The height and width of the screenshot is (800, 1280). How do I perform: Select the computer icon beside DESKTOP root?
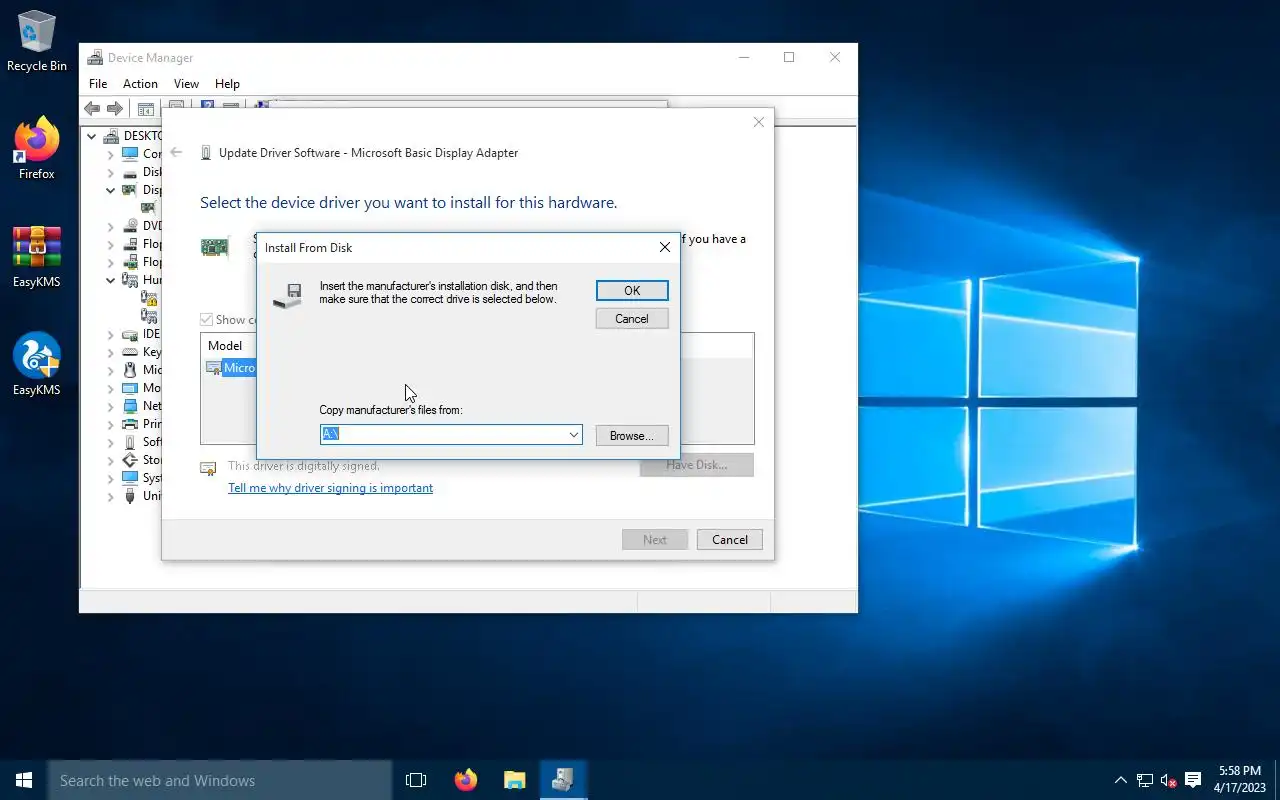[x=111, y=136]
